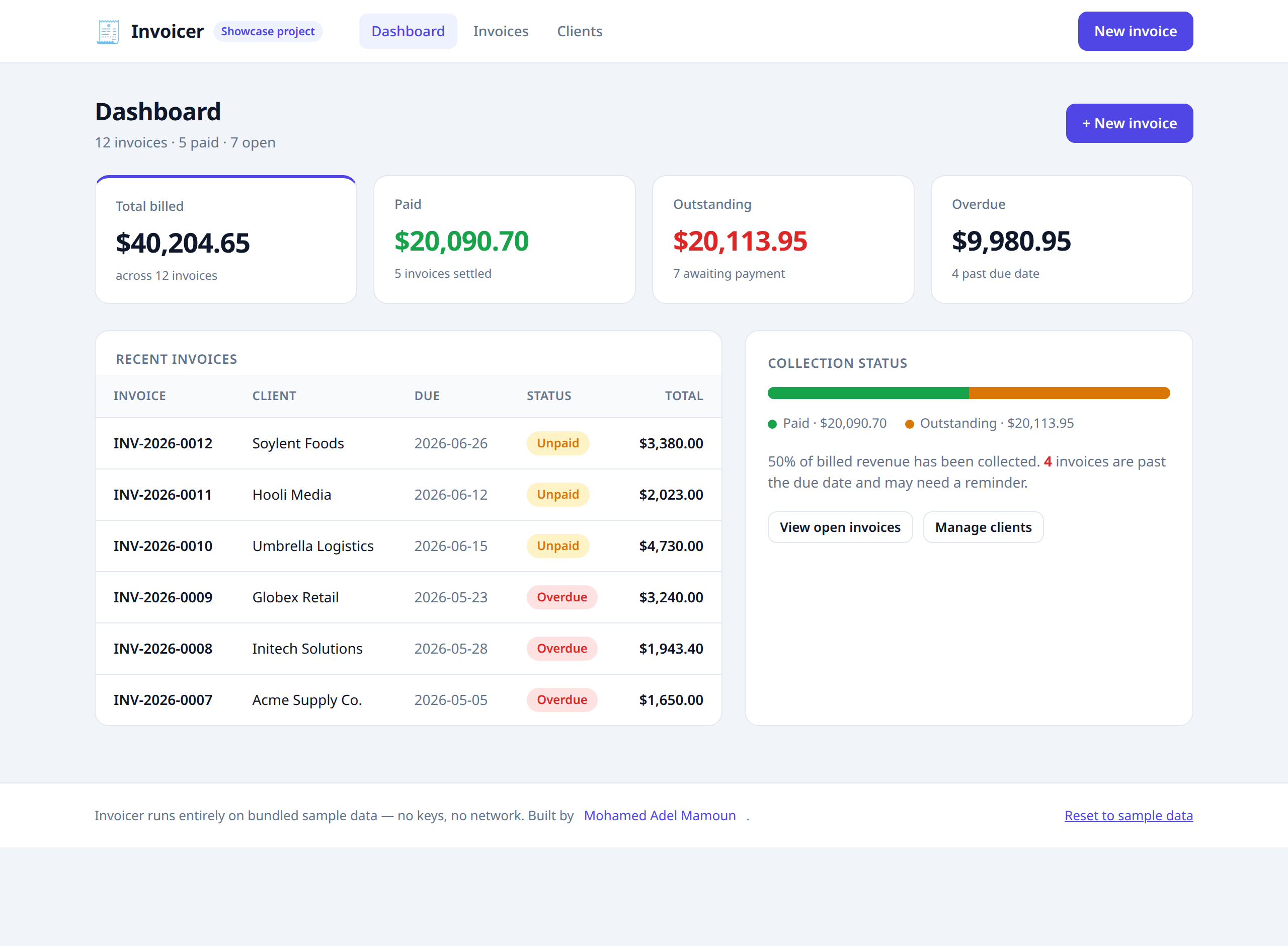
Task: Click the Invoicer receipt logo icon
Action: tap(108, 32)
